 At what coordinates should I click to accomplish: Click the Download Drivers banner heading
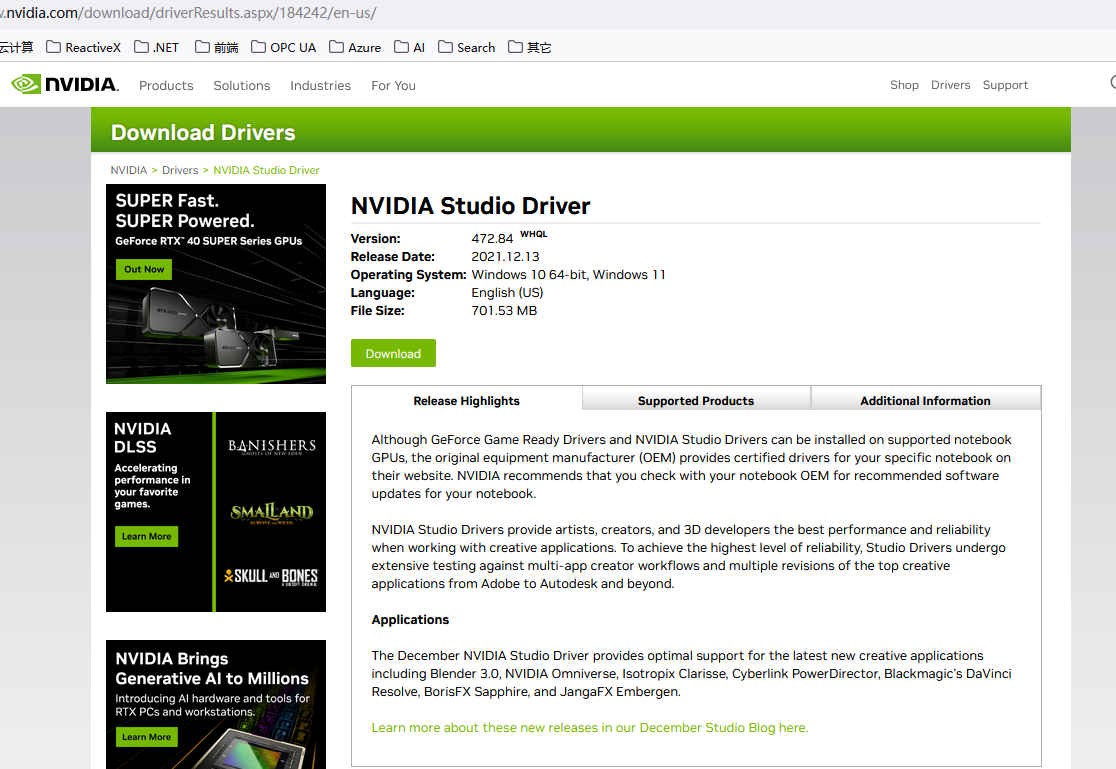click(203, 132)
